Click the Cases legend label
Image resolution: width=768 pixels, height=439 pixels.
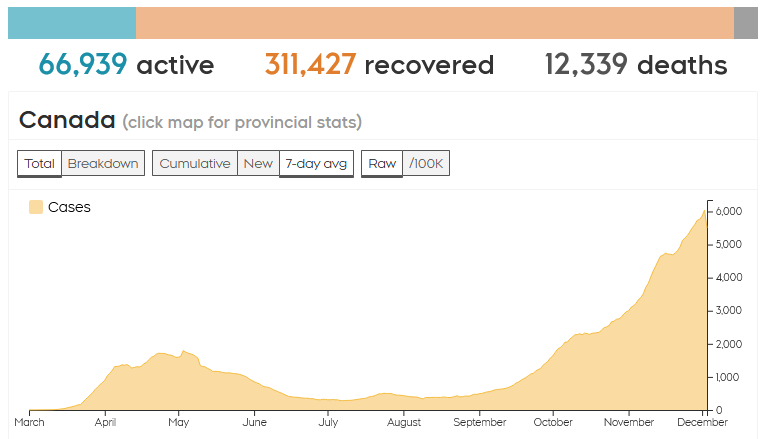69,207
